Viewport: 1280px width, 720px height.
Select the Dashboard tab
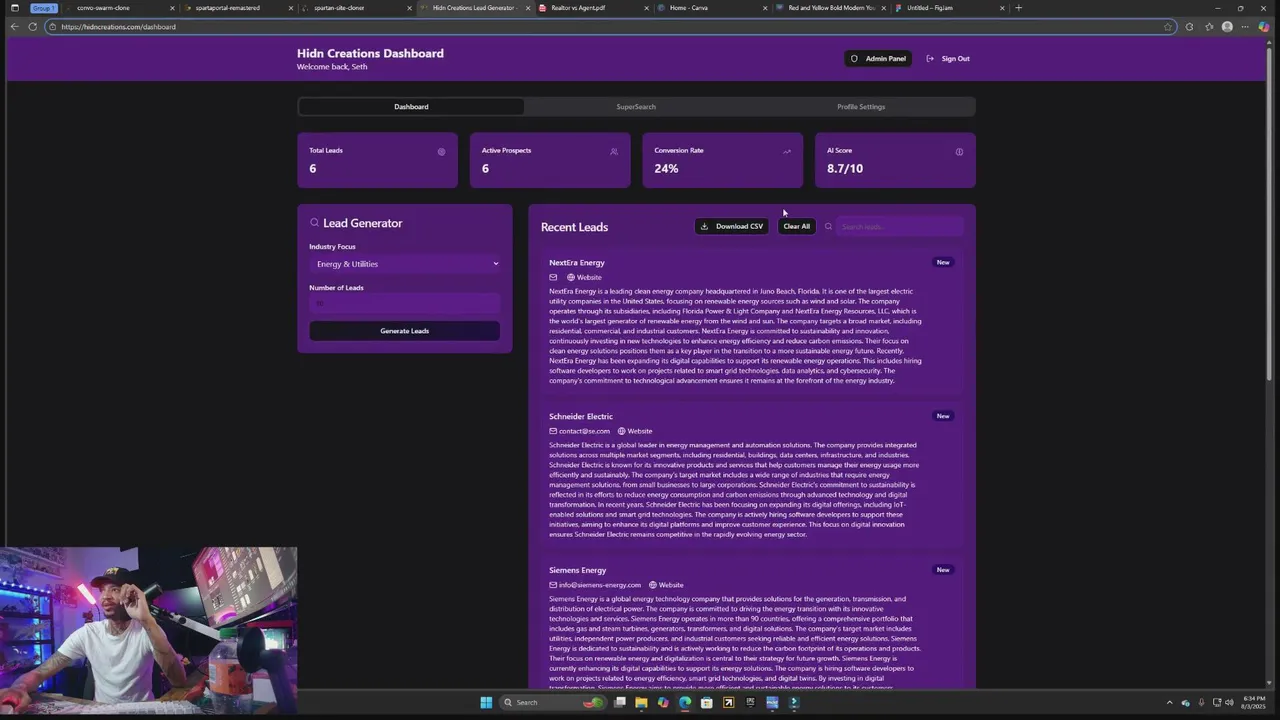[411, 106]
